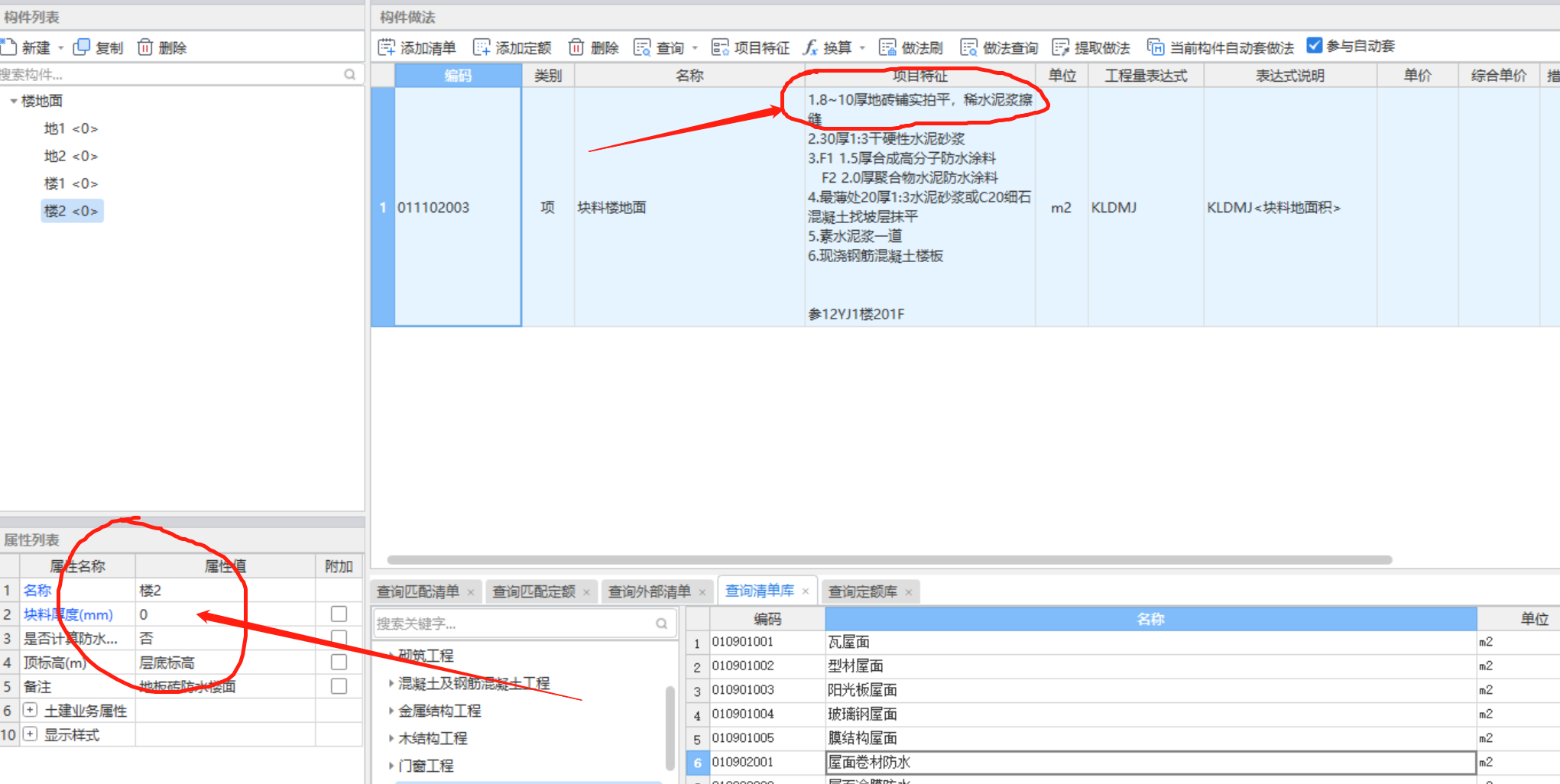
Task: Select component 楼2 <0> in the tree
Action: pos(72,211)
